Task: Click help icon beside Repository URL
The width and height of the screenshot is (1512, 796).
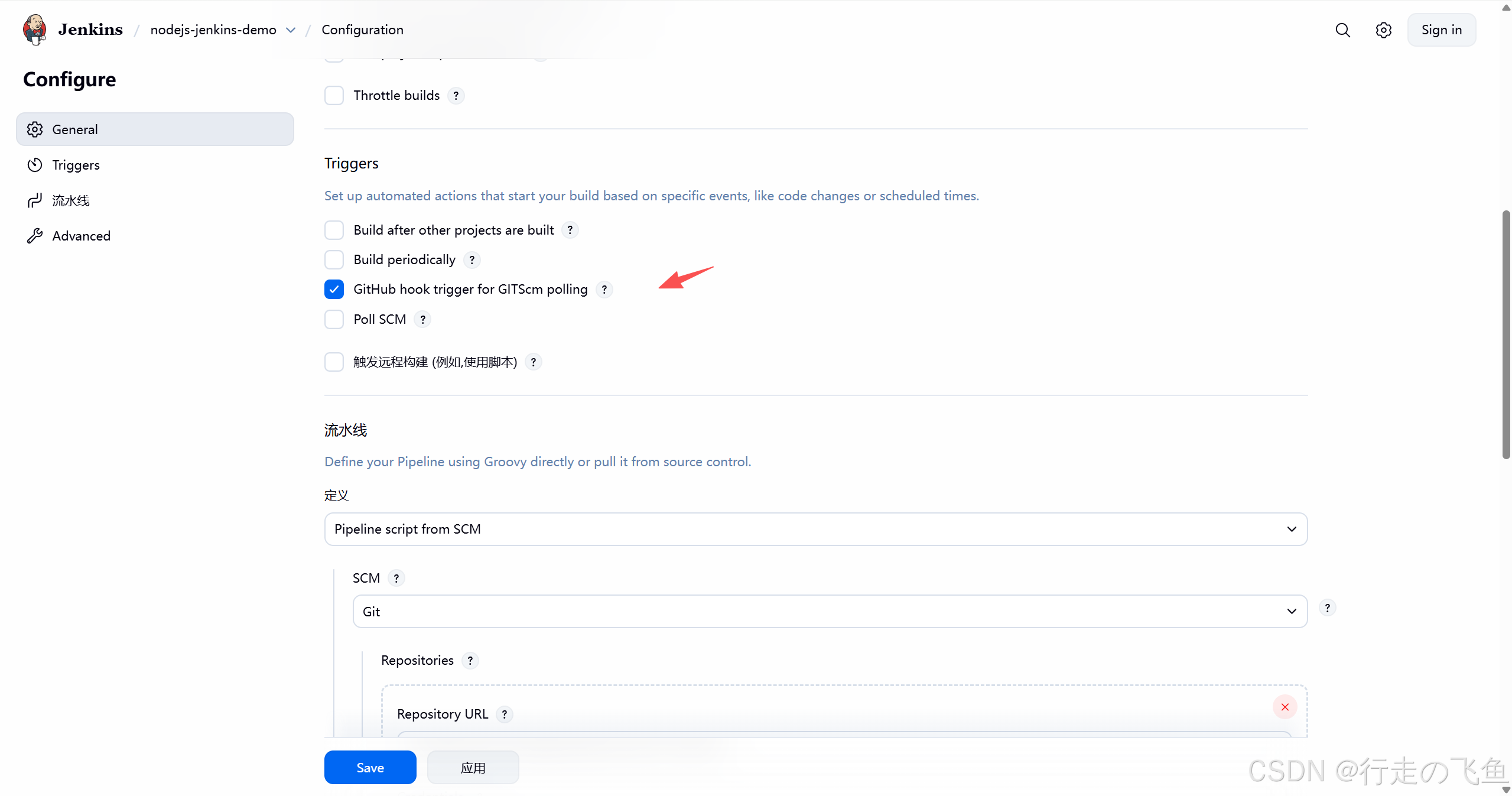Action: [505, 714]
